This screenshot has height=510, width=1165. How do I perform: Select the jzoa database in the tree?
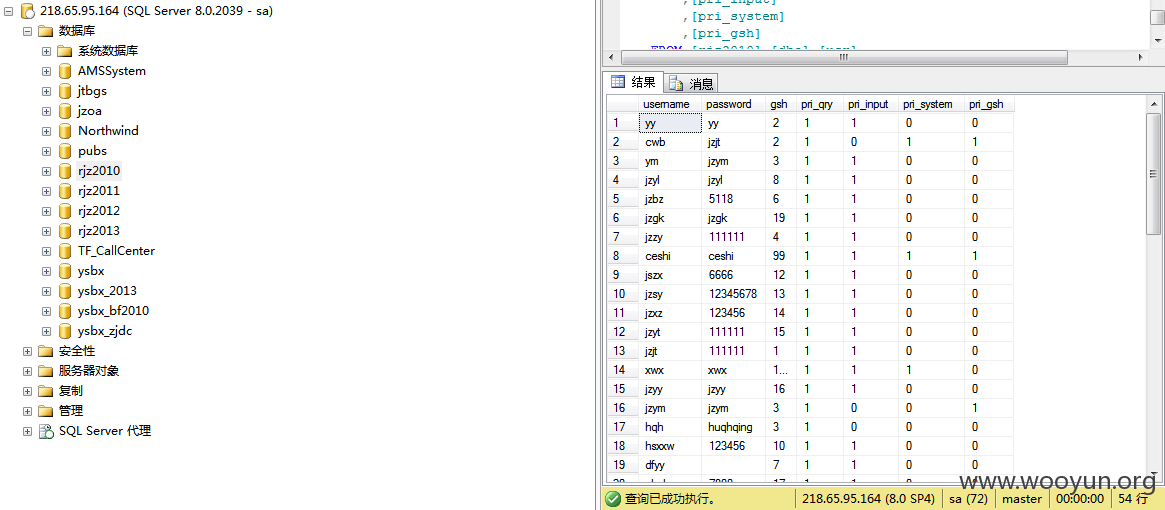click(x=90, y=112)
